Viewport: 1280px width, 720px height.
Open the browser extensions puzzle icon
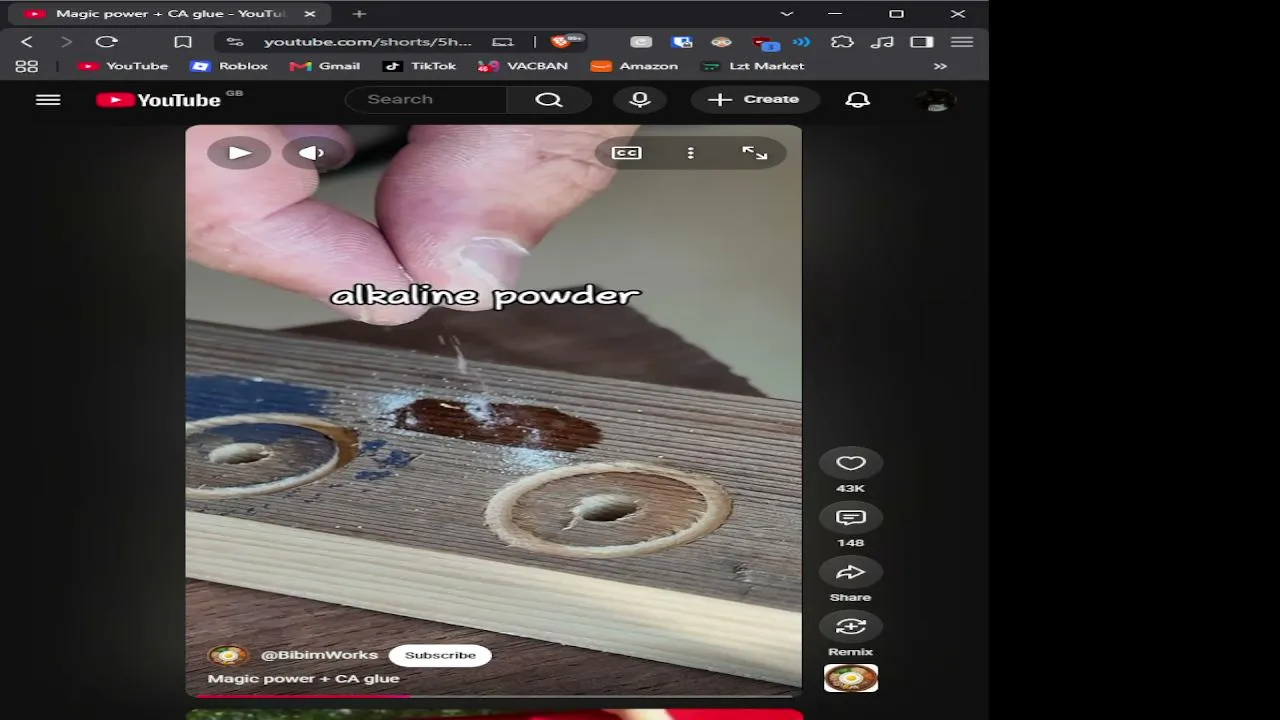click(843, 42)
